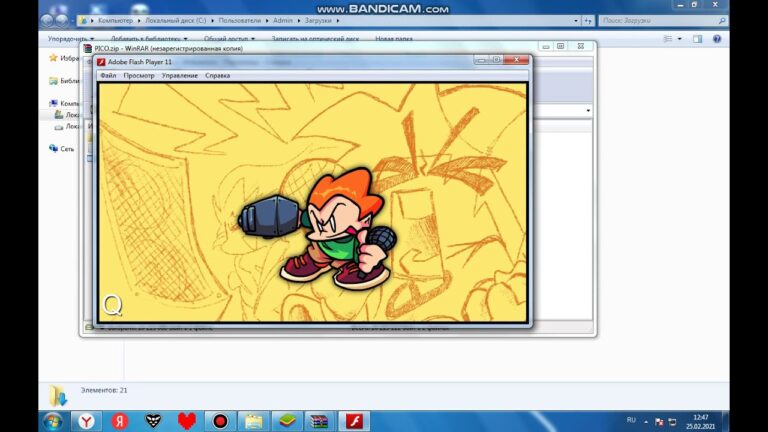Open the WinRAR address path dropdown

[x=588, y=111]
